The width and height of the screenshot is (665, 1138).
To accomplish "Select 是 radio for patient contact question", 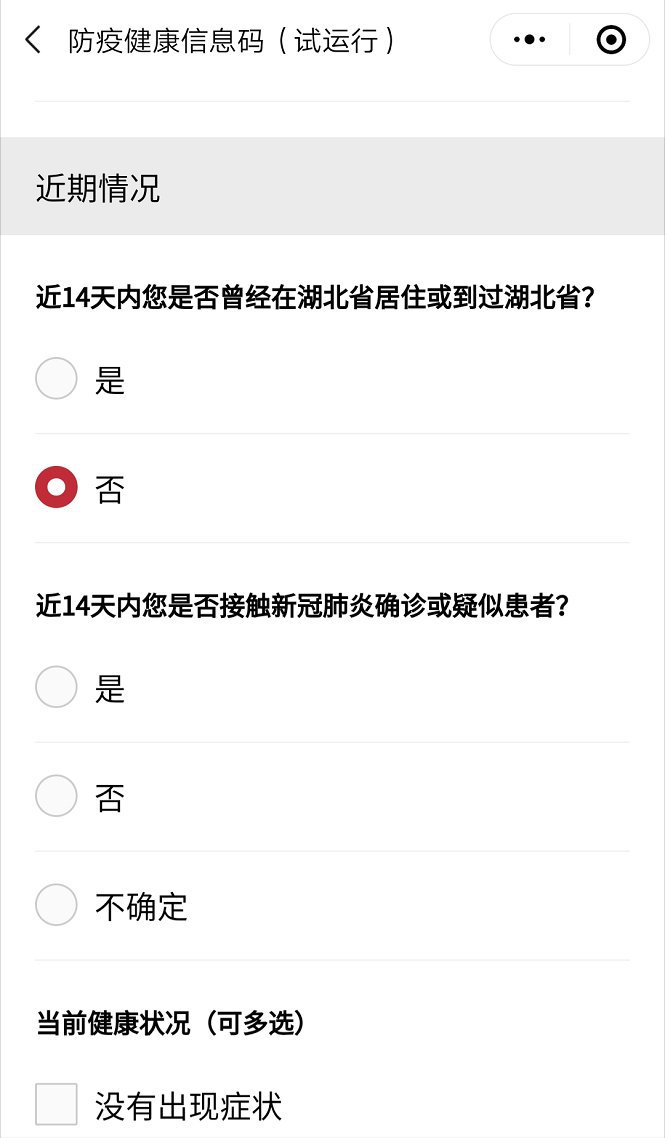I will [56, 687].
